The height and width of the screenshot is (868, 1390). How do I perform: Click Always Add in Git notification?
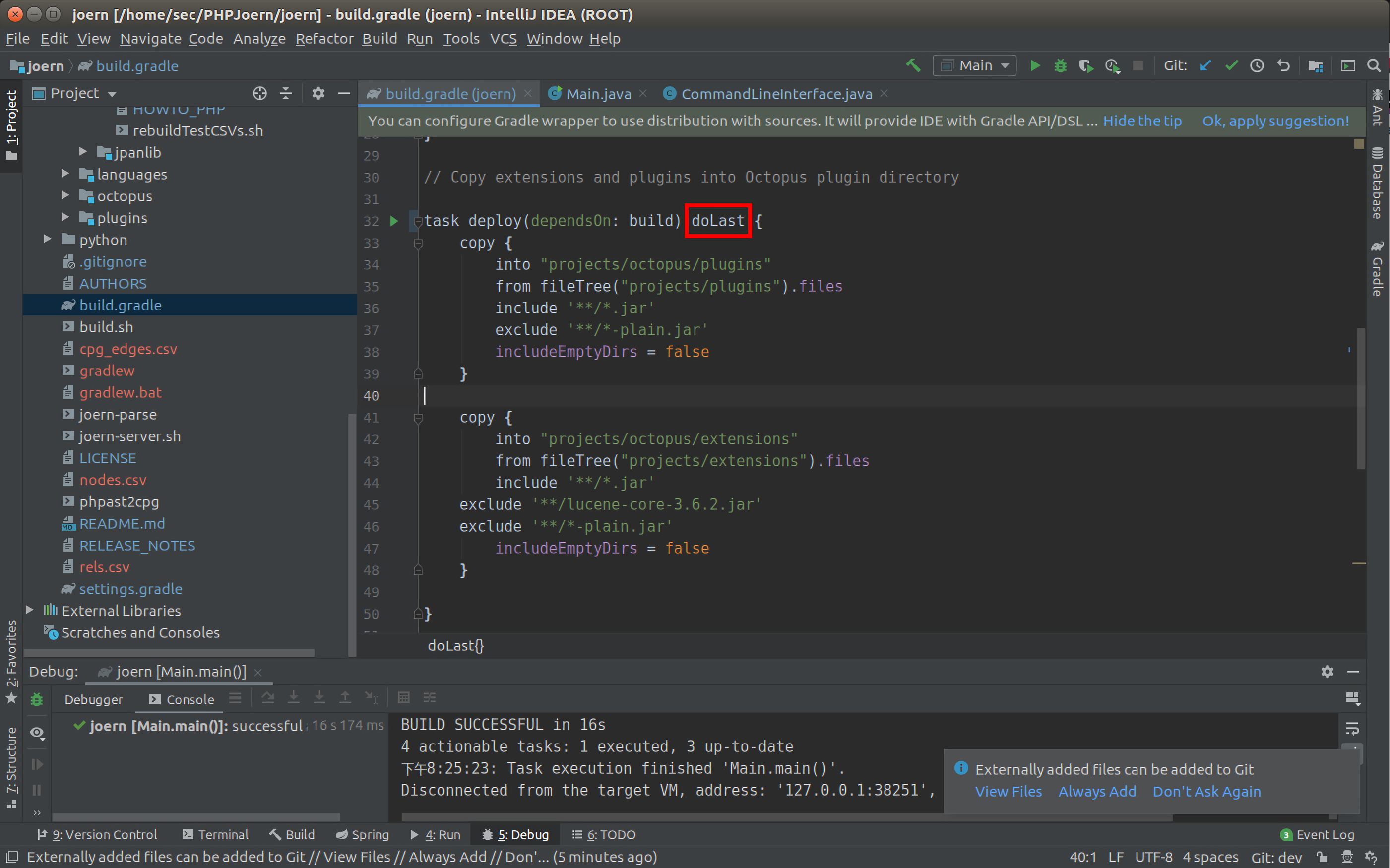(x=1097, y=792)
